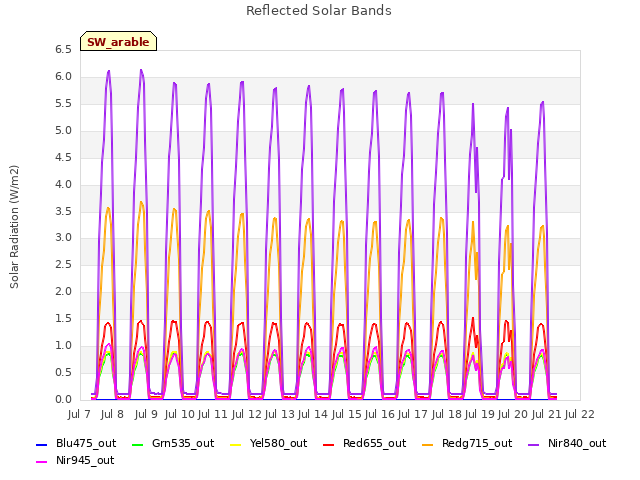
Task: Click the Jul 11 x-axis label
Action: click(x=213, y=414)
